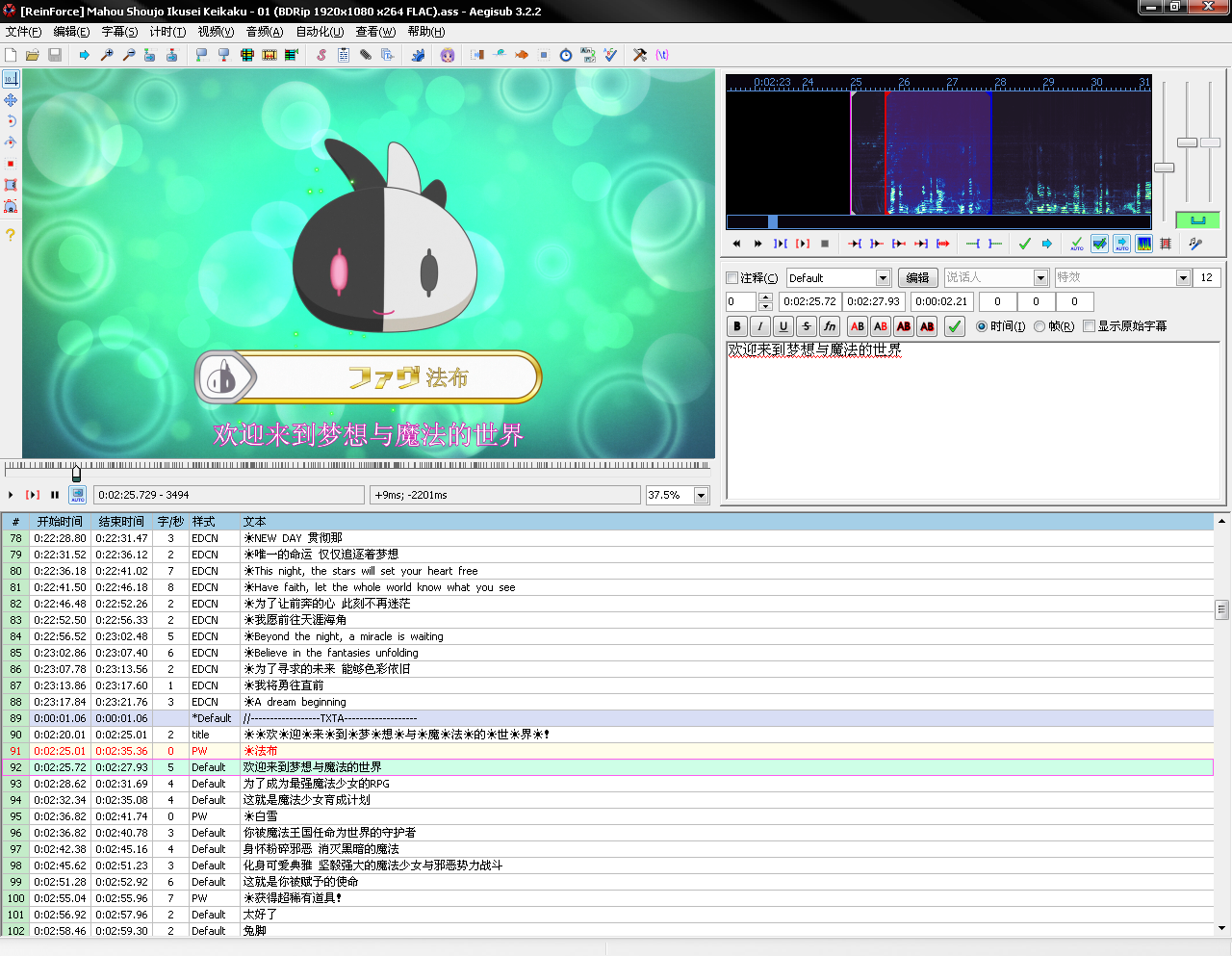The image size is (1232, 956).
Task: Click the 开始时间 column header
Action: pyautogui.click(x=61, y=522)
